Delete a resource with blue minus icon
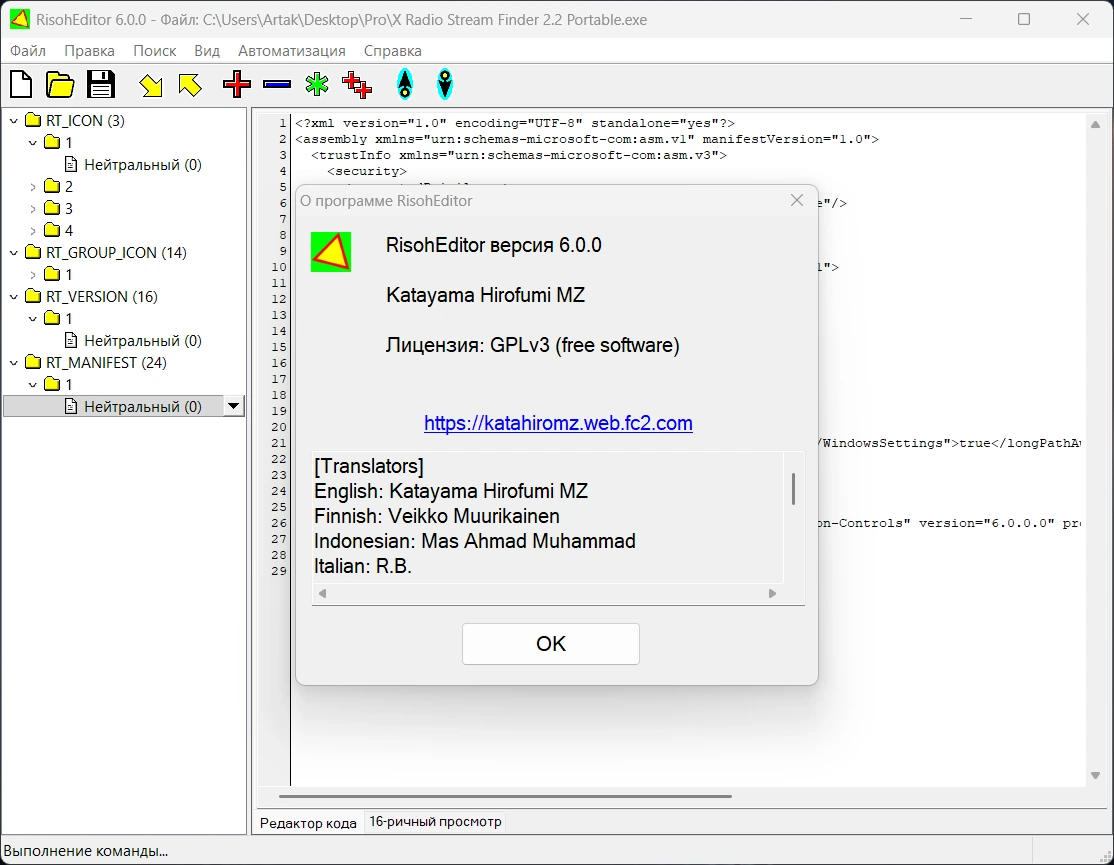Screen dimensions: 1114x865 pyautogui.click(x=276, y=85)
